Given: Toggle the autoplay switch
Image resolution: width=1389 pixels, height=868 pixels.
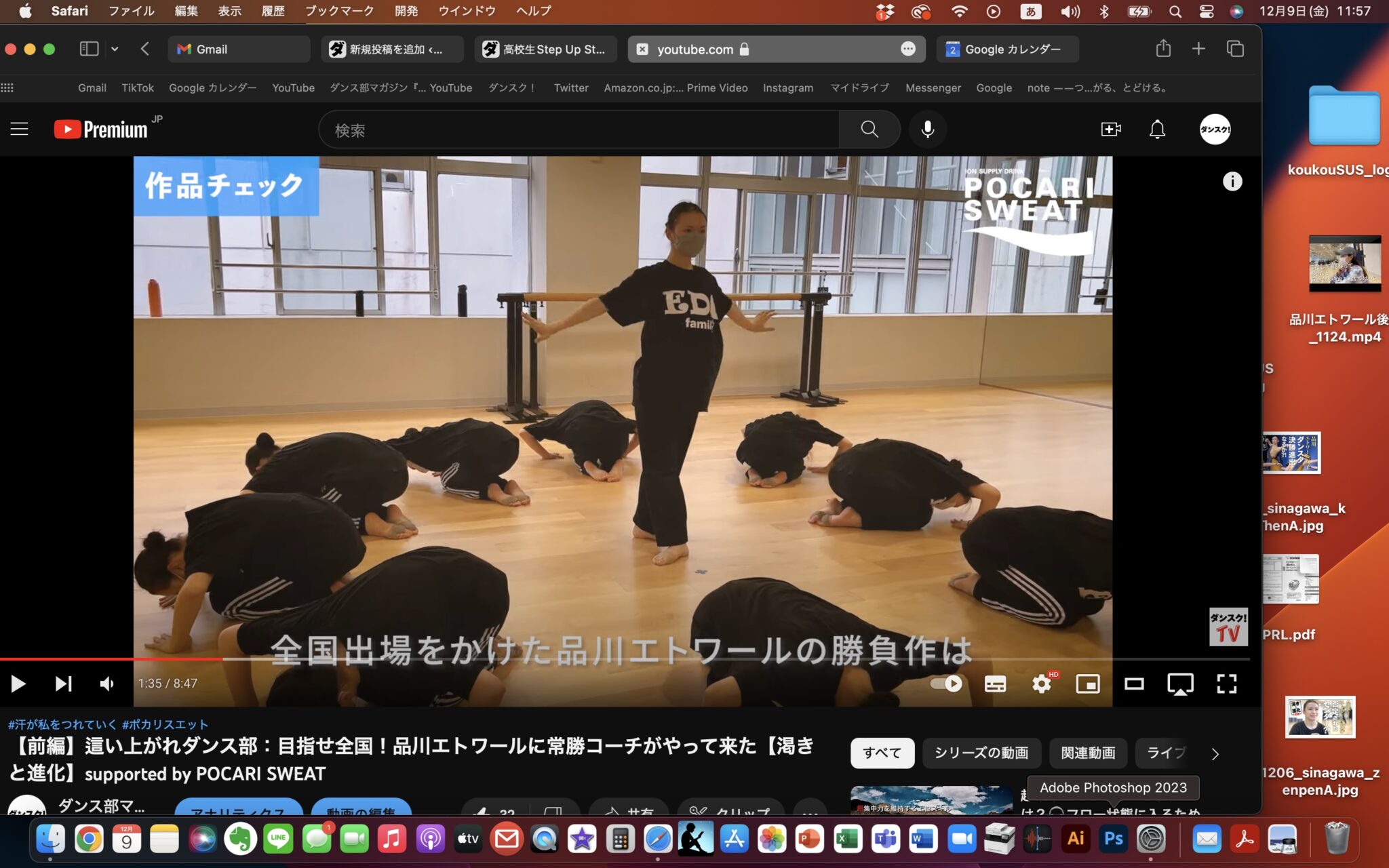Looking at the screenshot, I should click(946, 684).
